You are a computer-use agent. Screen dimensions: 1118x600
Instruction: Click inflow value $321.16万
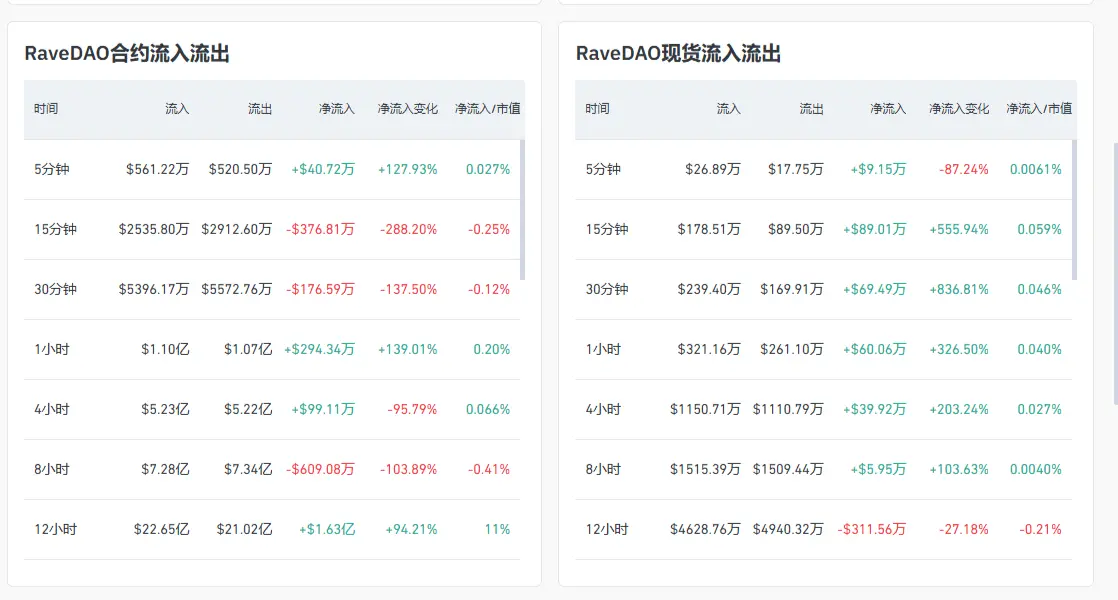pyautogui.click(x=709, y=349)
